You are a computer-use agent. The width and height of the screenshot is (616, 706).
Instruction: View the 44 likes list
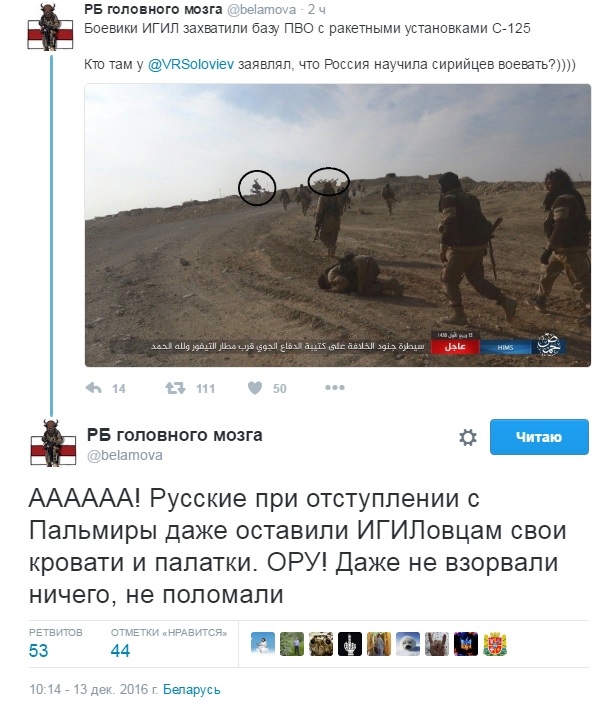pyautogui.click(x=169, y=643)
